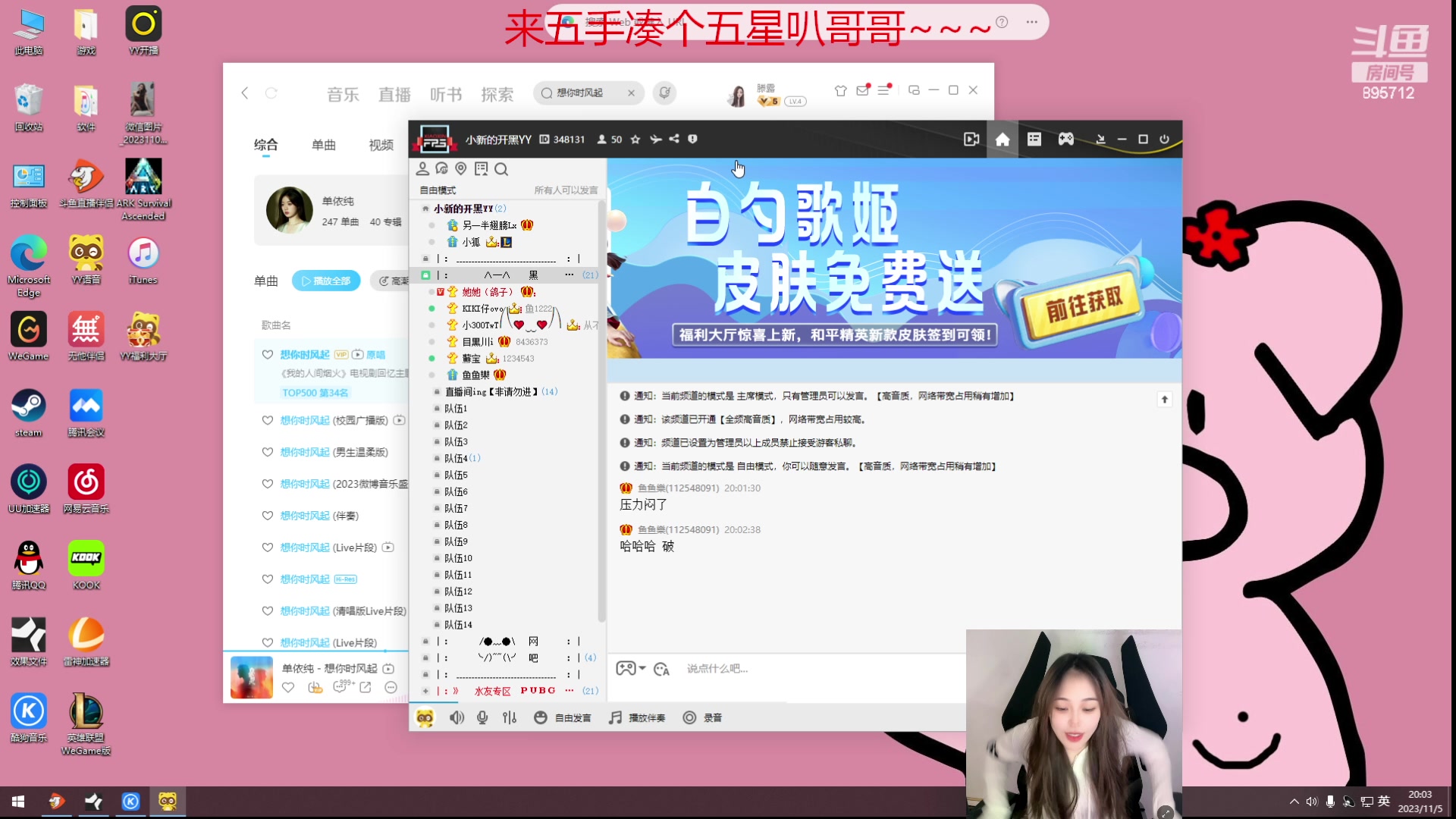Open the emoji picker in YY bottom toolbar
The height and width of the screenshot is (819, 1456).
[540, 717]
